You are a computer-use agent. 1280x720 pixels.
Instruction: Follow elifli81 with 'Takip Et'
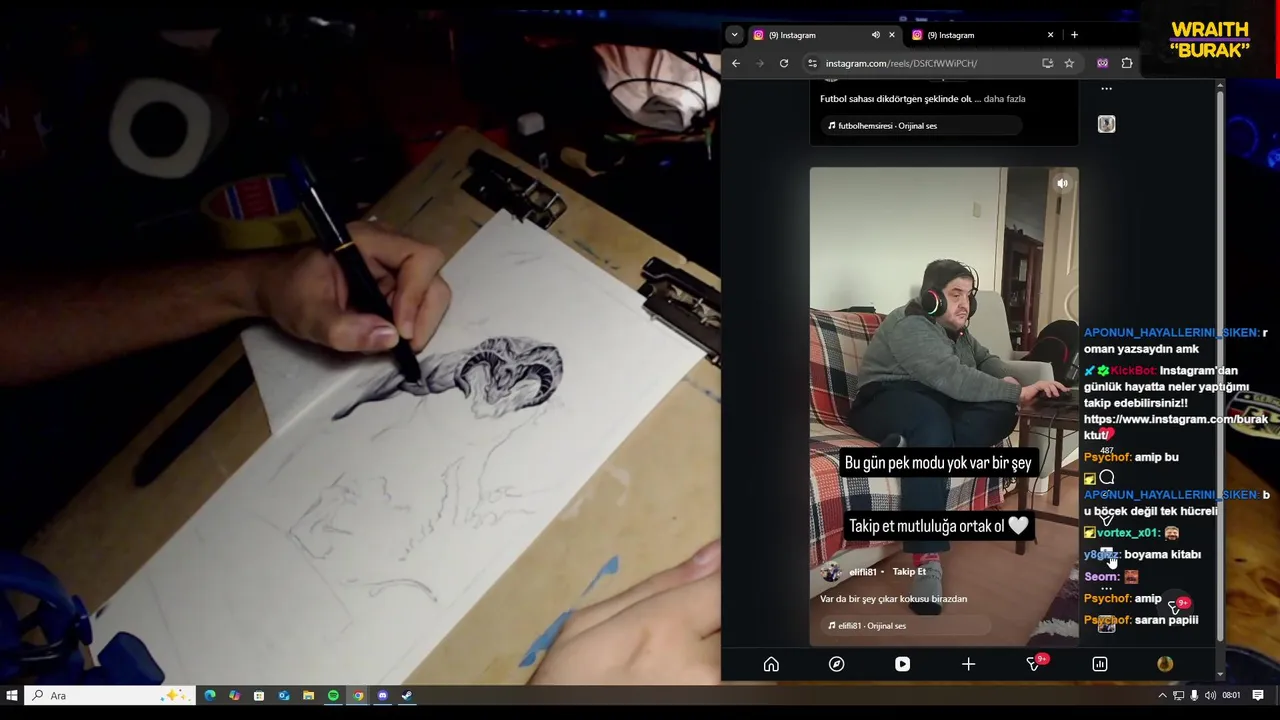(x=909, y=572)
